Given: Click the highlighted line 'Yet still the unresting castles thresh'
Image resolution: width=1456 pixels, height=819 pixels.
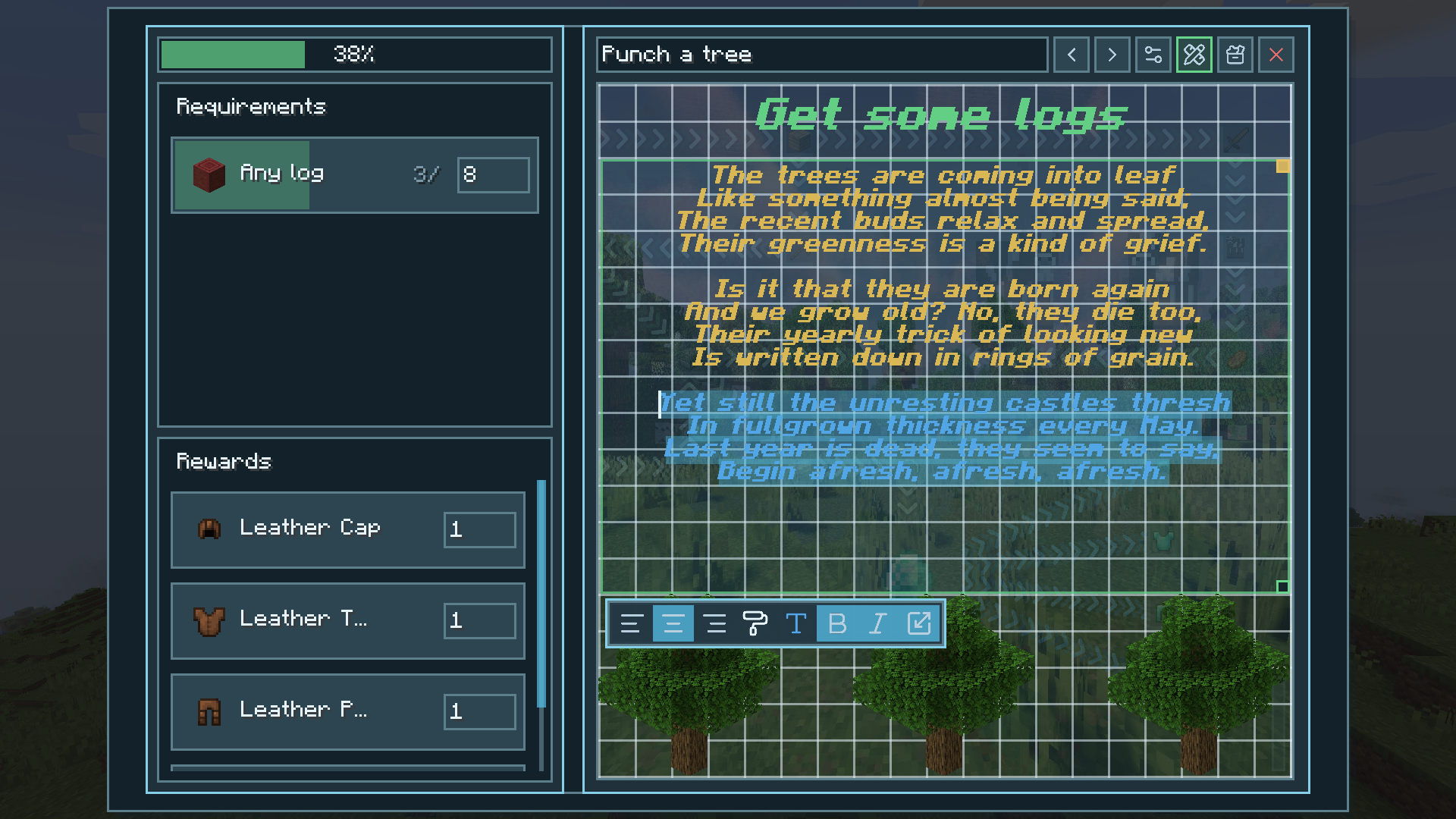Looking at the screenshot, I should pyautogui.click(x=945, y=403).
